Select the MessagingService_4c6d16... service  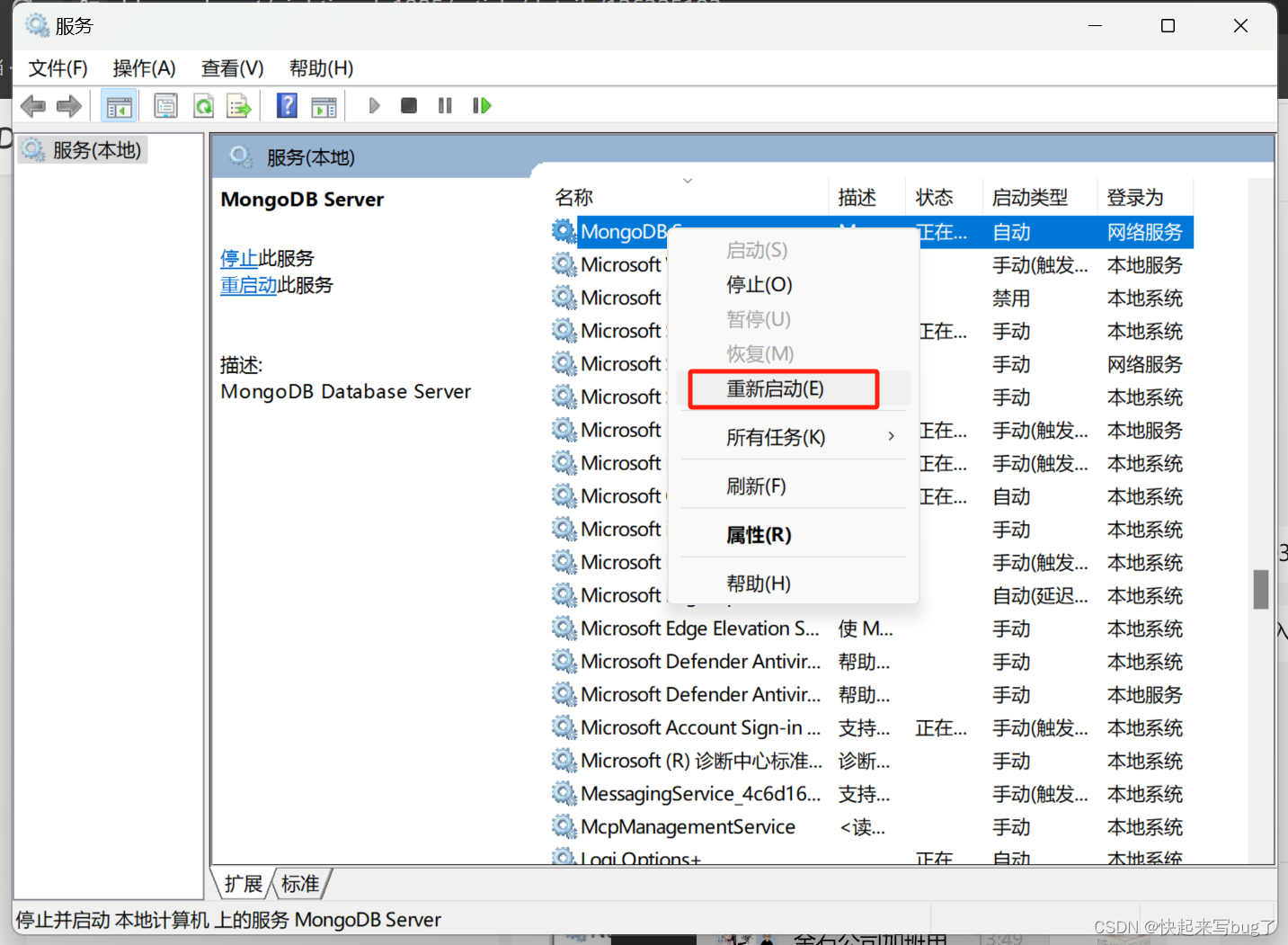pos(701,794)
